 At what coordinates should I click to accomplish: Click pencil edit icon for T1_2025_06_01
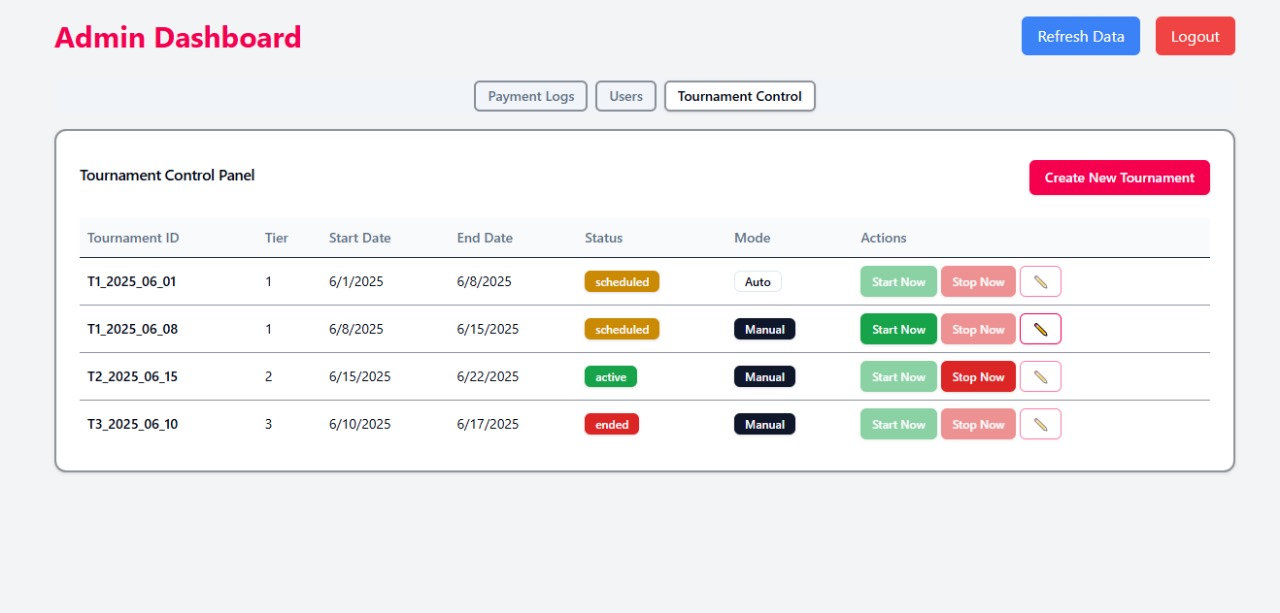pyautogui.click(x=1040, y=282)
